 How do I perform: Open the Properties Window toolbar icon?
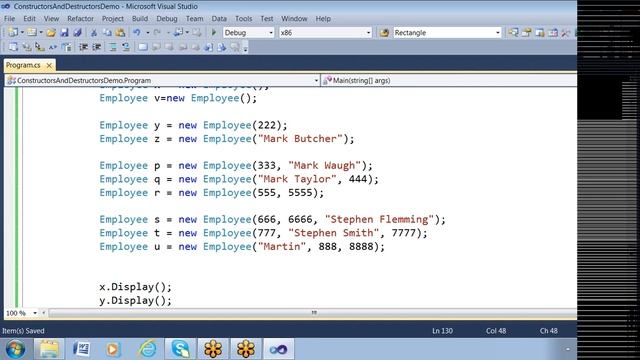[527, 33]
